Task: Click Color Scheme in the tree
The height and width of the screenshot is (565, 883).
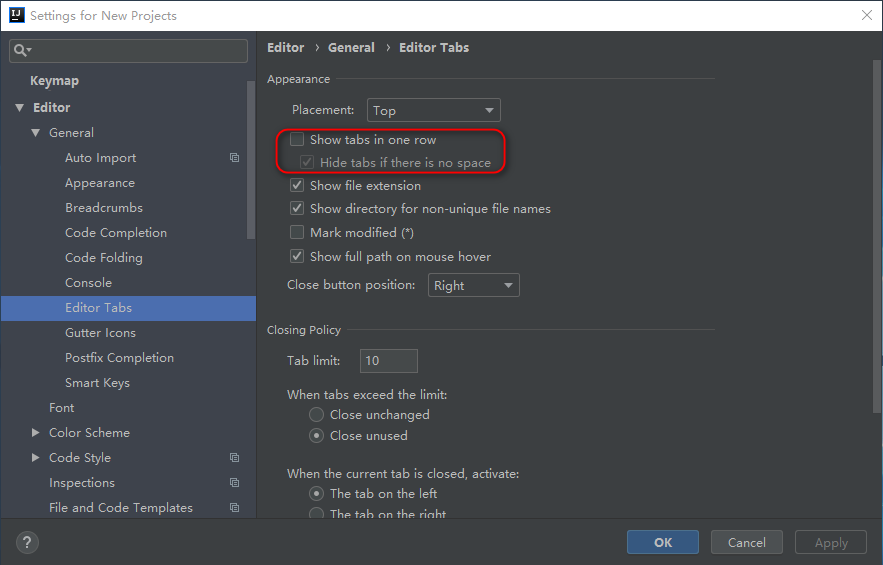Action: click(x=89, y=433)
